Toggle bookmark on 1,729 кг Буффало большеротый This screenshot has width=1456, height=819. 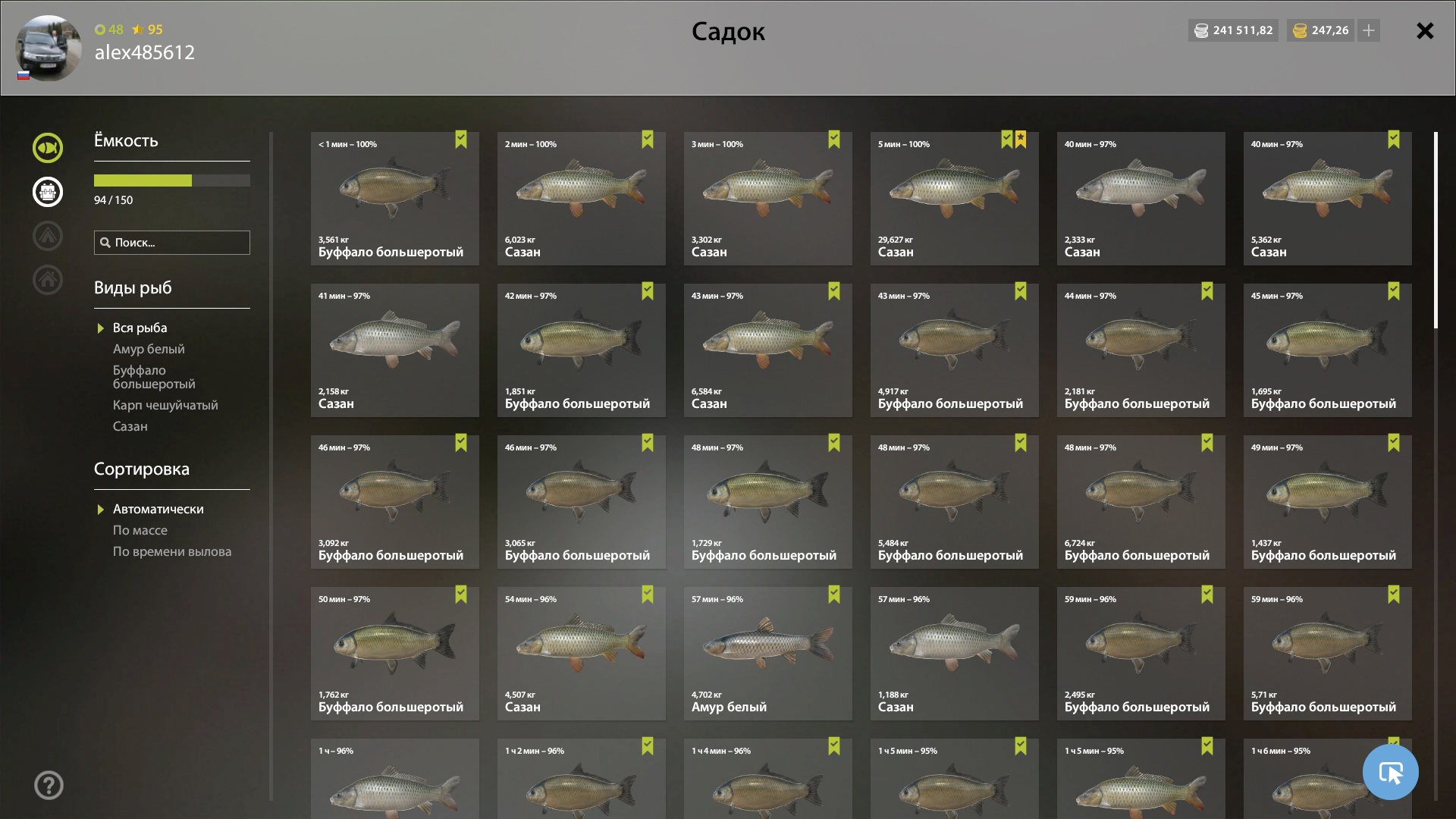pos(834,443)
